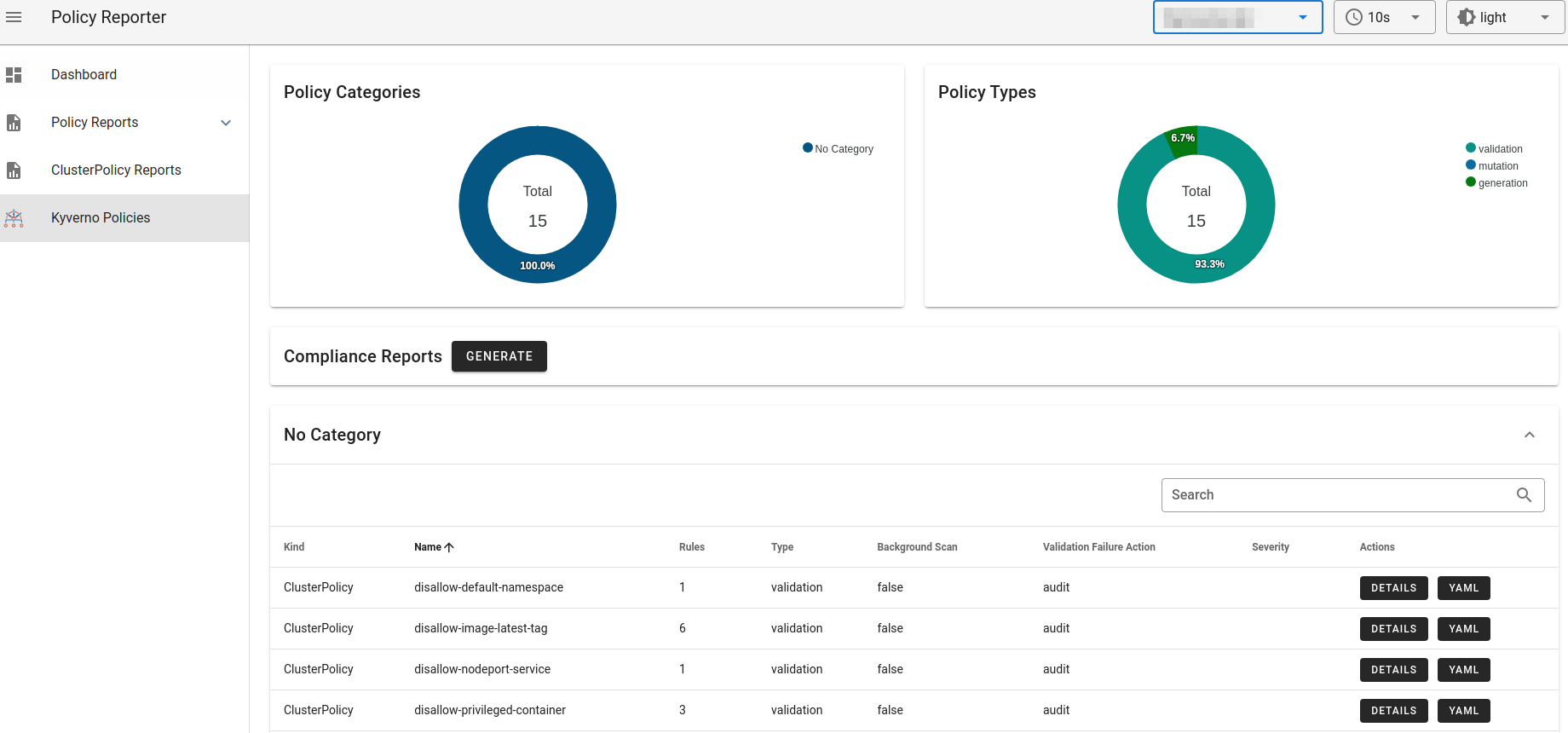Click the ClusterPolicy Reports document icon
The width and height of the screenshot is (1568, 733).
[x=14, y=170]
